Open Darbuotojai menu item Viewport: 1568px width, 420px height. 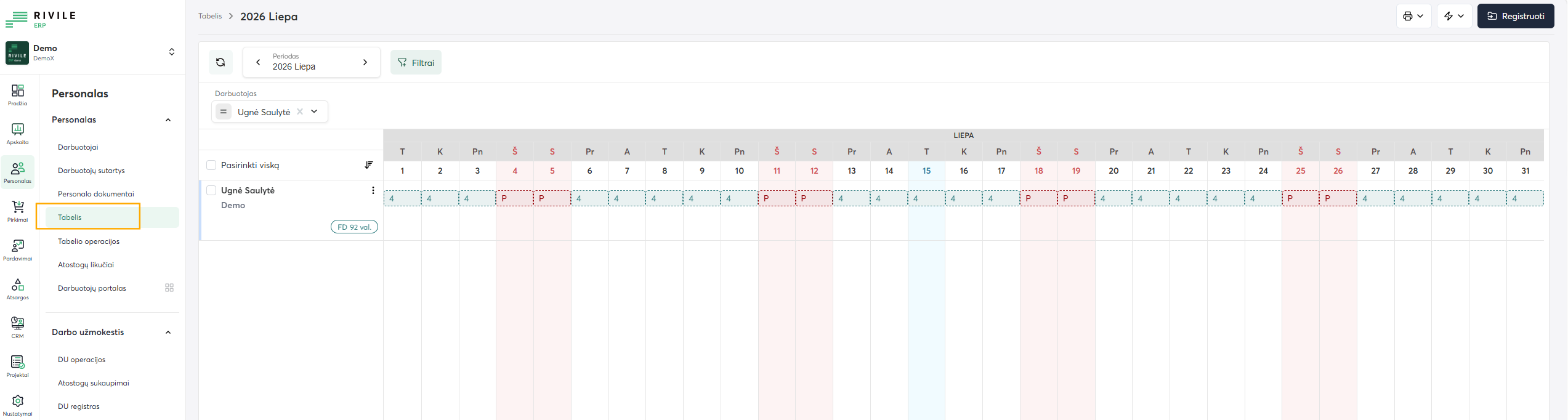pos(78,147)
